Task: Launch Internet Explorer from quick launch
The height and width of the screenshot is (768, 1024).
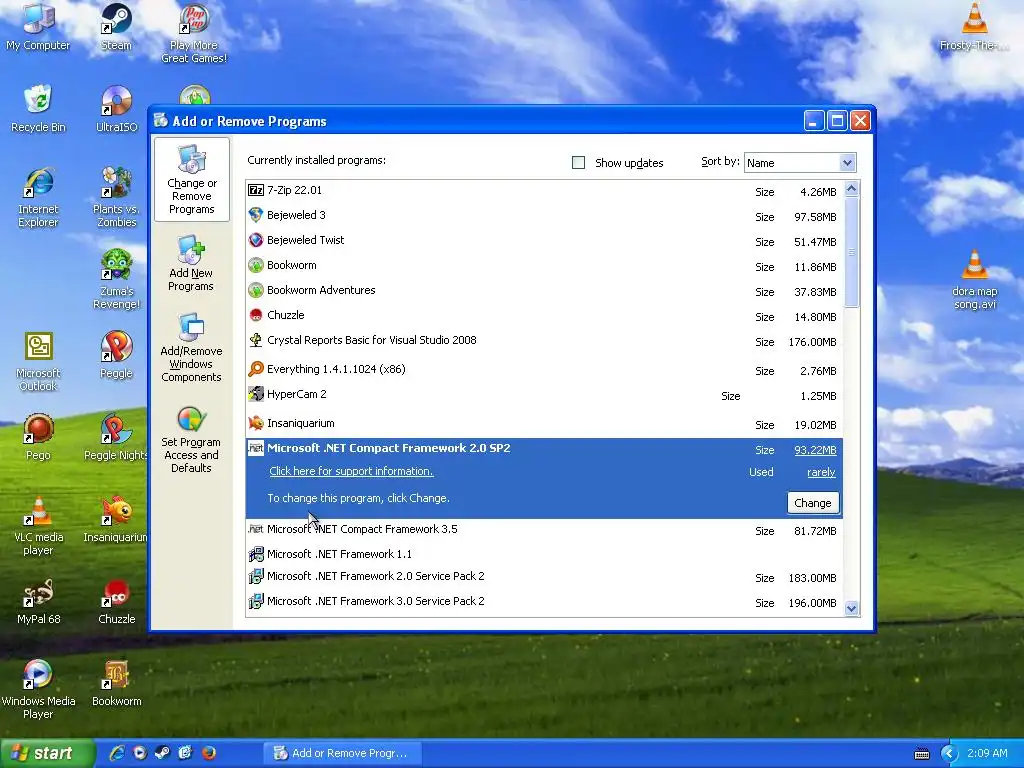Action: (x=116, y=753)
